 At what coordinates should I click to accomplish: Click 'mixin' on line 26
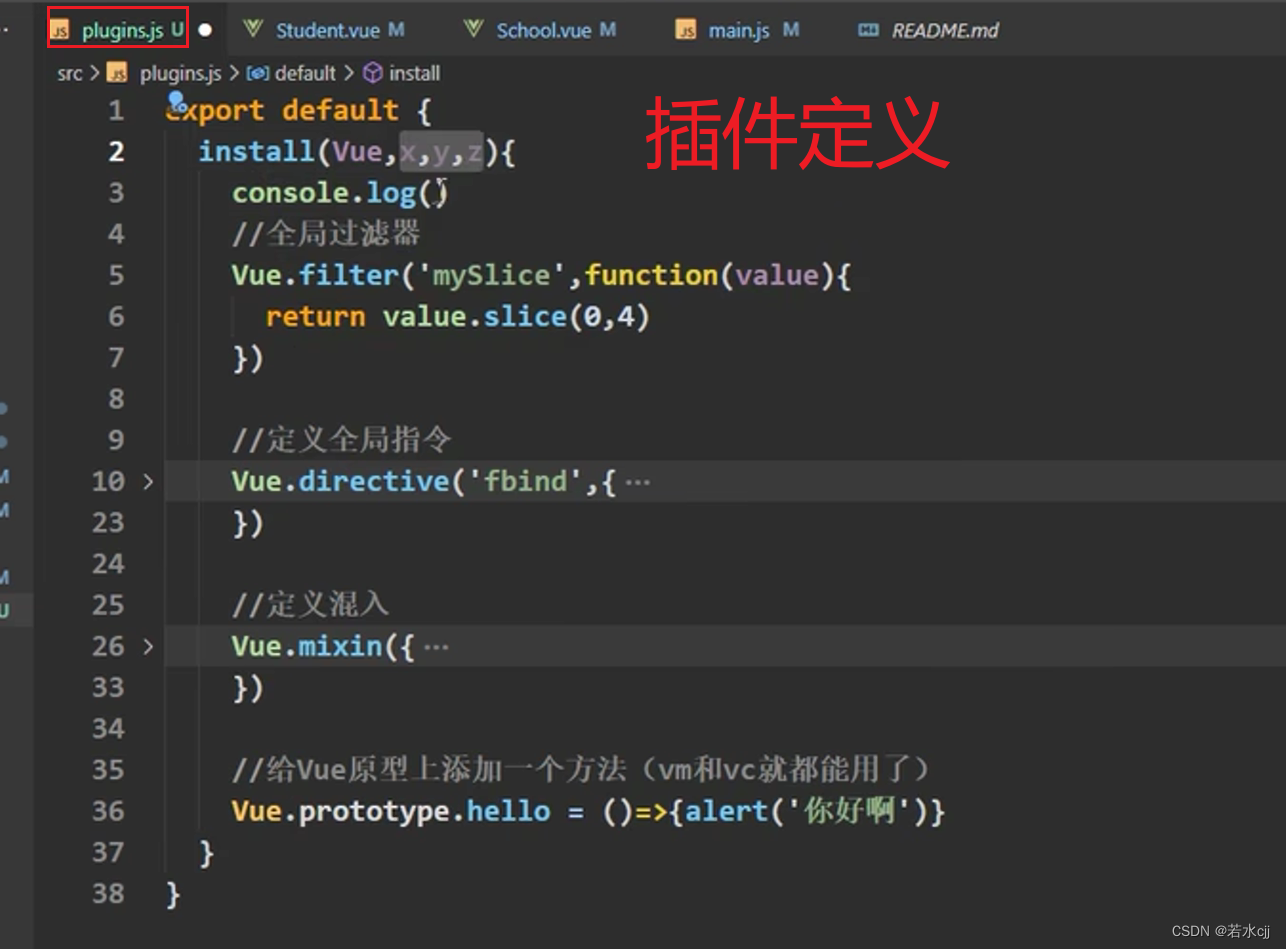pyautogui.click(x=340, y=646)
